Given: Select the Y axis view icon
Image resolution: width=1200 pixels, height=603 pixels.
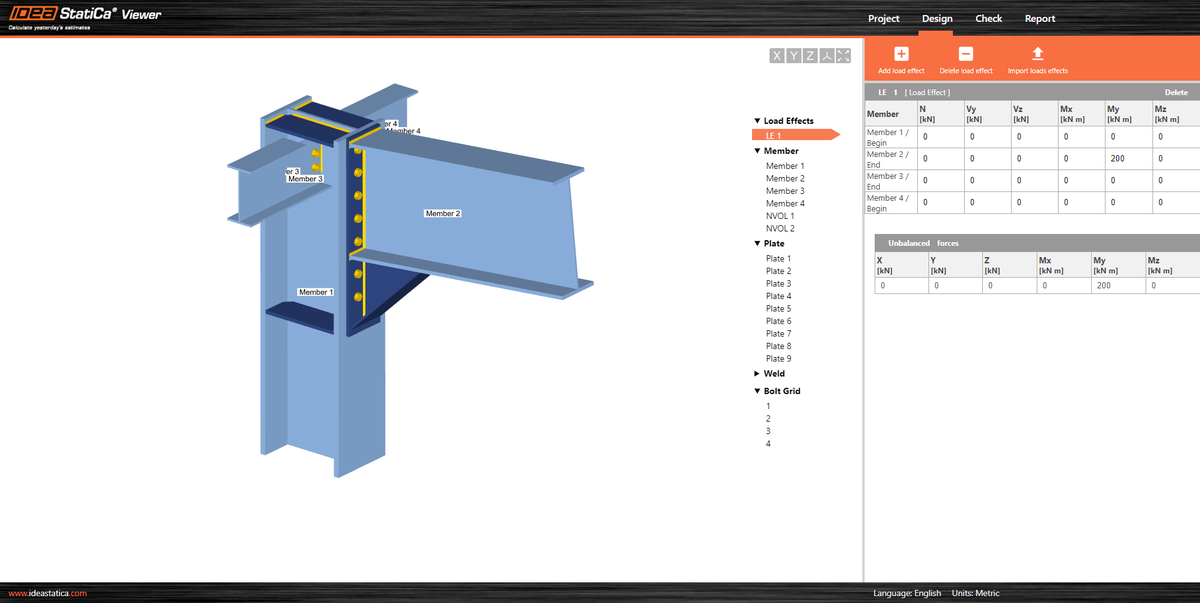Looking at the screenshot, I should 792,56.
